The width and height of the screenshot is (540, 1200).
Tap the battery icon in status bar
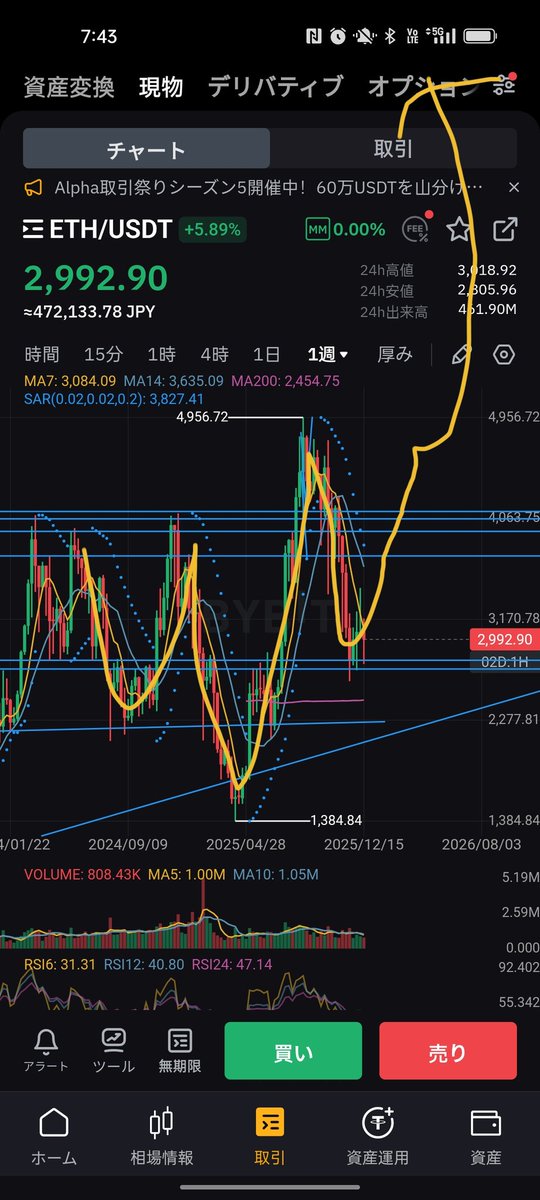click(480, 36)
